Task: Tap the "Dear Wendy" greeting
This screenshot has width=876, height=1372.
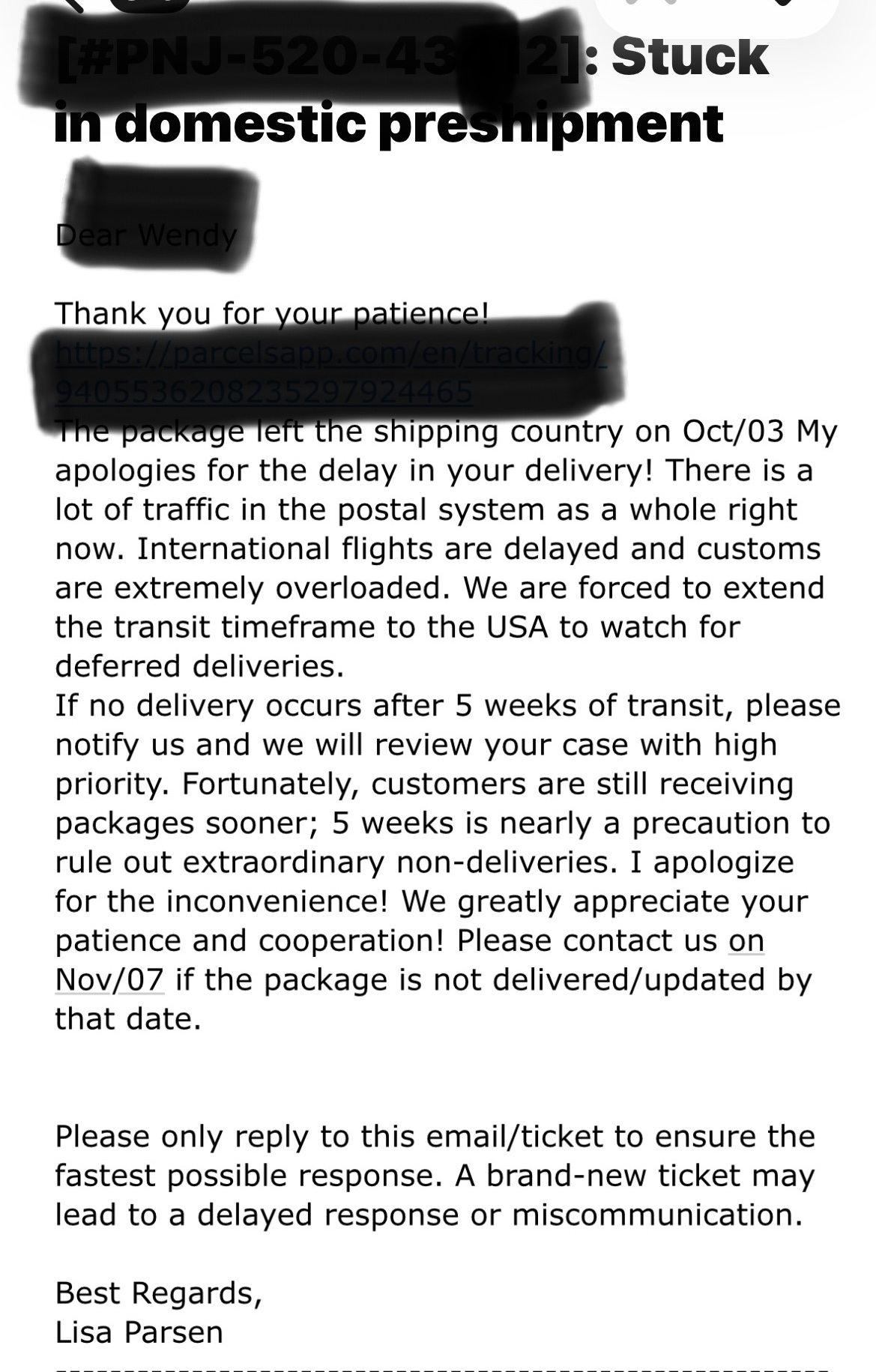Action: tap(146, 235)
